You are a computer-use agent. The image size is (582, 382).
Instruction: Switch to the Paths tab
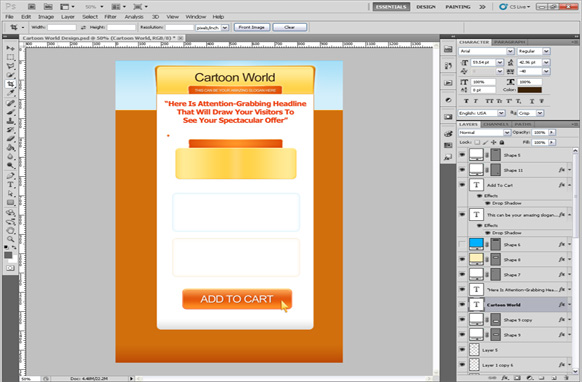(x=523, y=124)
